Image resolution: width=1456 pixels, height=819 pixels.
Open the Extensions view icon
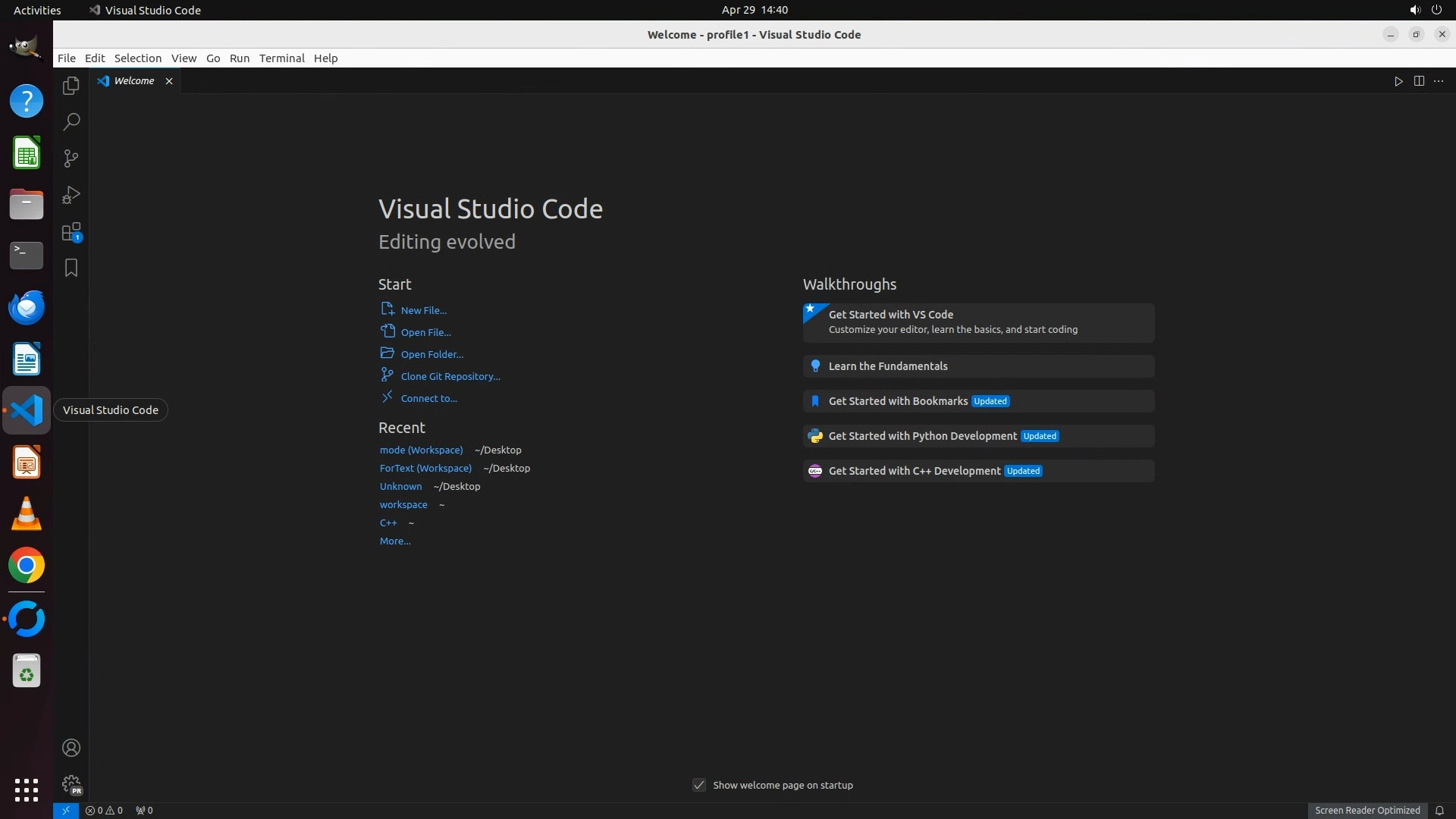pyautogui.click(x=71, y=232)
